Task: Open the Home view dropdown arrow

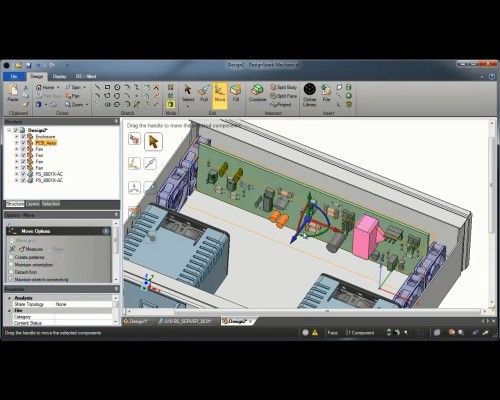Action: coord(58,87)
